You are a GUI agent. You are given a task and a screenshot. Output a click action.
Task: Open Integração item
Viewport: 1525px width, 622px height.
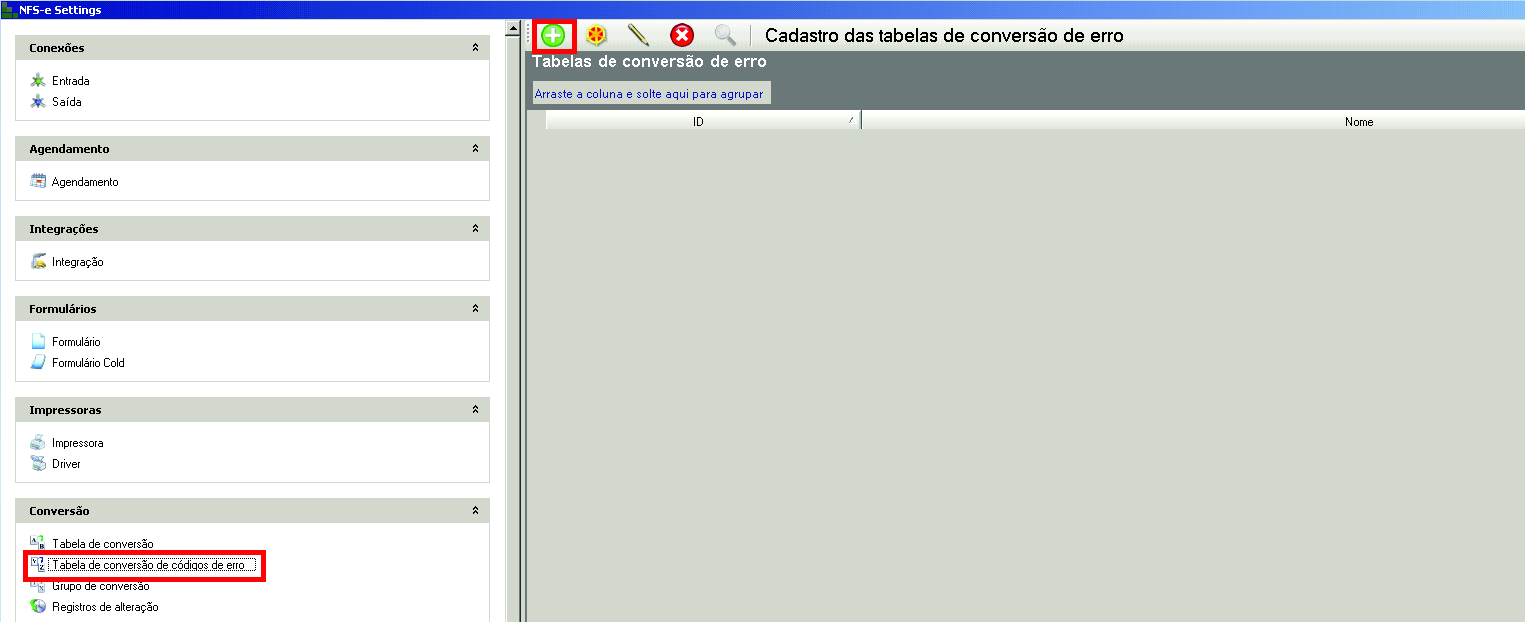[77, 262]
